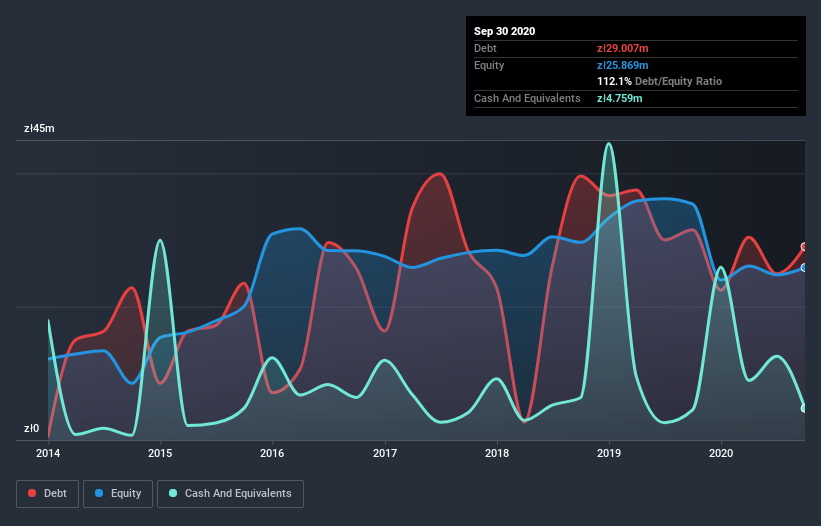
Task: Click the Equity value zł25.869m
Action: pyautogui.click(x=623, y=65)
